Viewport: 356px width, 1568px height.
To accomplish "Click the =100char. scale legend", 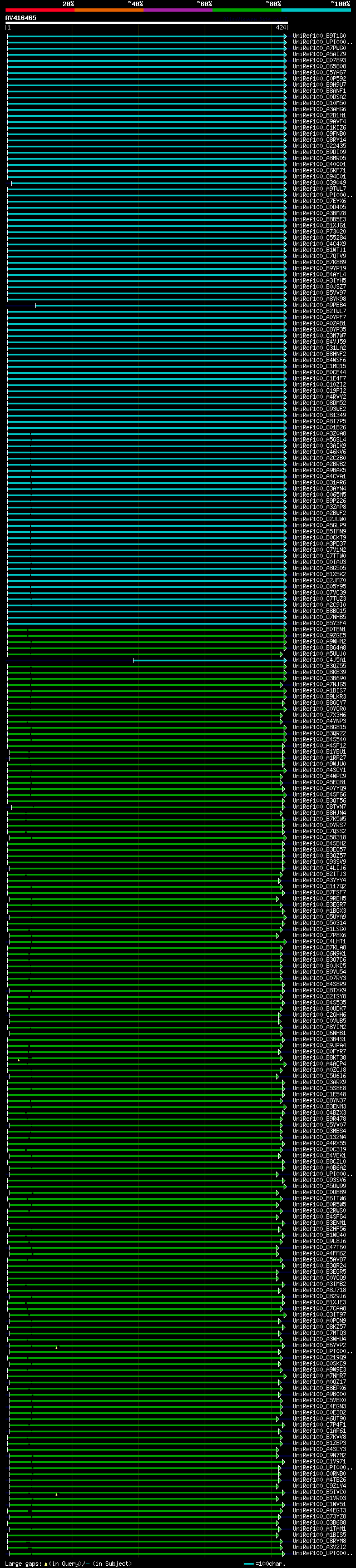I will pos(264,1564).
